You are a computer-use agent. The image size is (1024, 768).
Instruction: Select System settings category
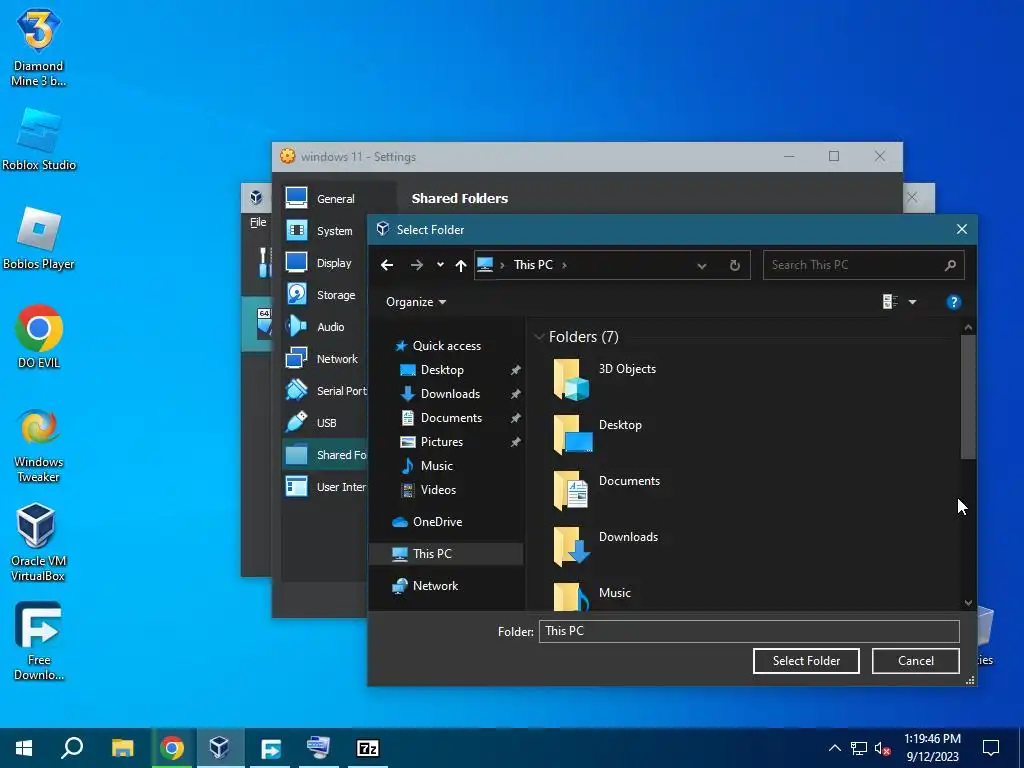click(x=325, y=231)
